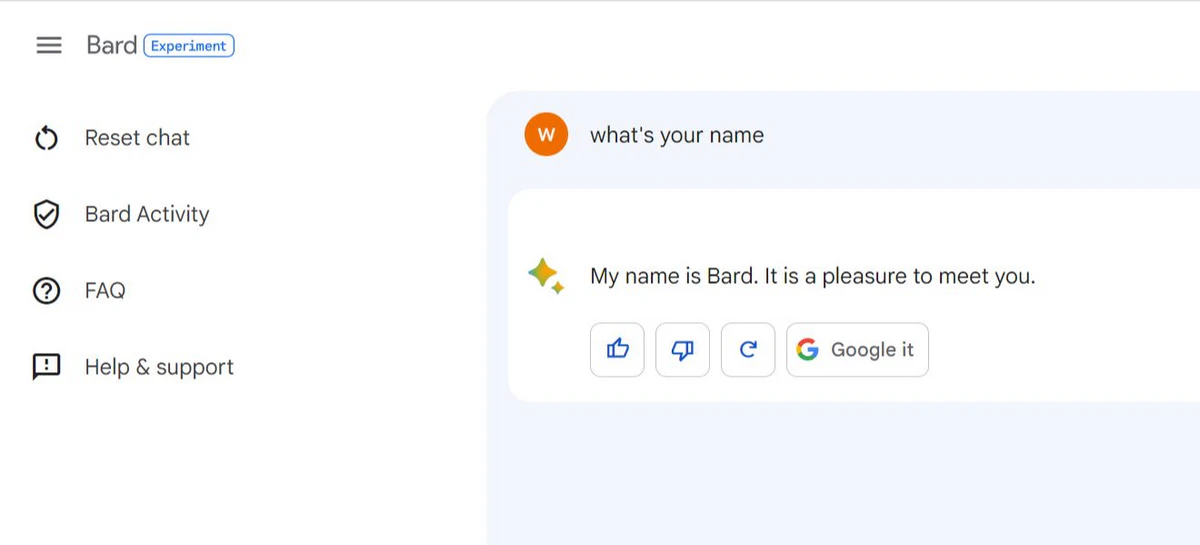1200x545 pixels.
Task: Click the FAQ question mark icon
Action: click(x=47, y=291)
